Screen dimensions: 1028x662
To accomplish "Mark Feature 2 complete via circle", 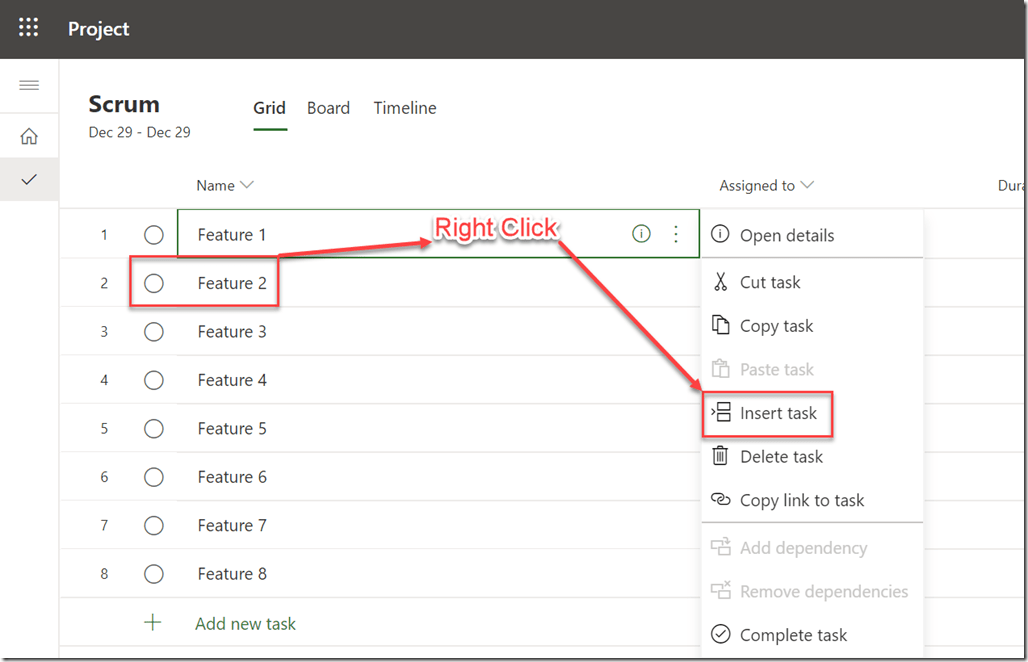I will (x=153, y=283).
